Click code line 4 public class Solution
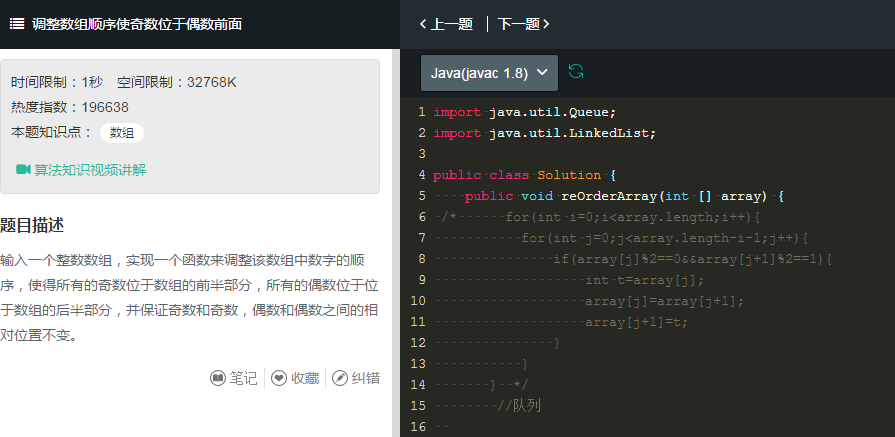Viewport: 895px width, 437px height. [525, 175]
